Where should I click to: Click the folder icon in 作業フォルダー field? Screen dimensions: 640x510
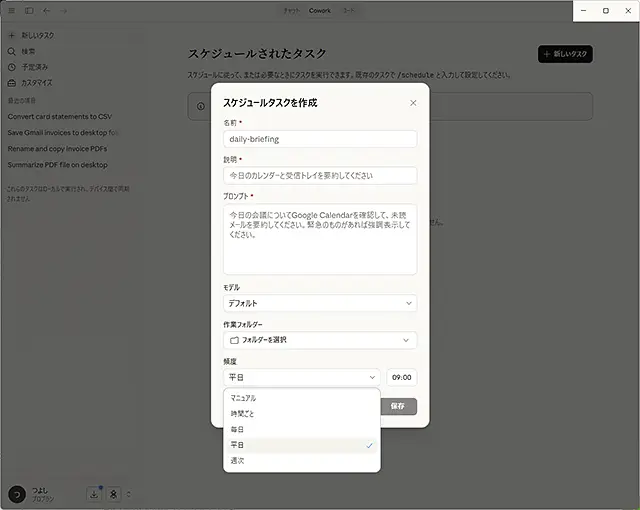[234, 340]
